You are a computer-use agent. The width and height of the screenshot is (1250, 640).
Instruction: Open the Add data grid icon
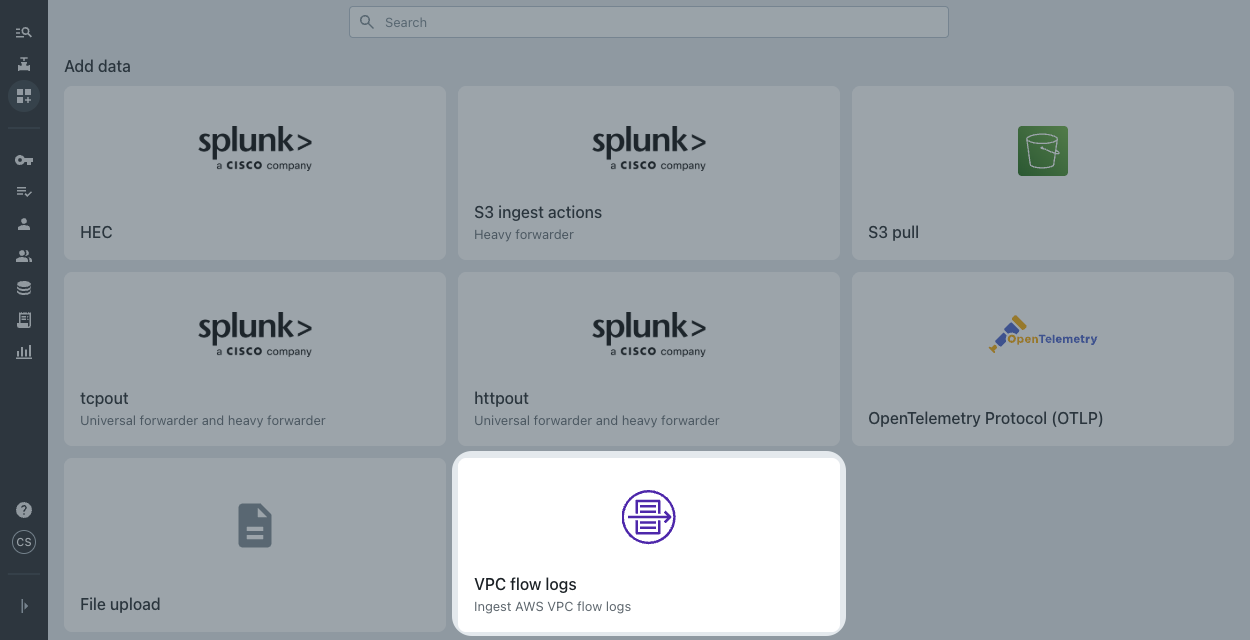pos(23,95)
